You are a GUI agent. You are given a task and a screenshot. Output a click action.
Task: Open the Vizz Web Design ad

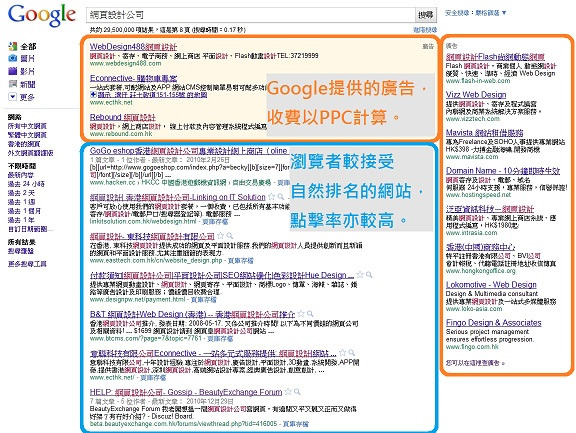(476, 95)
